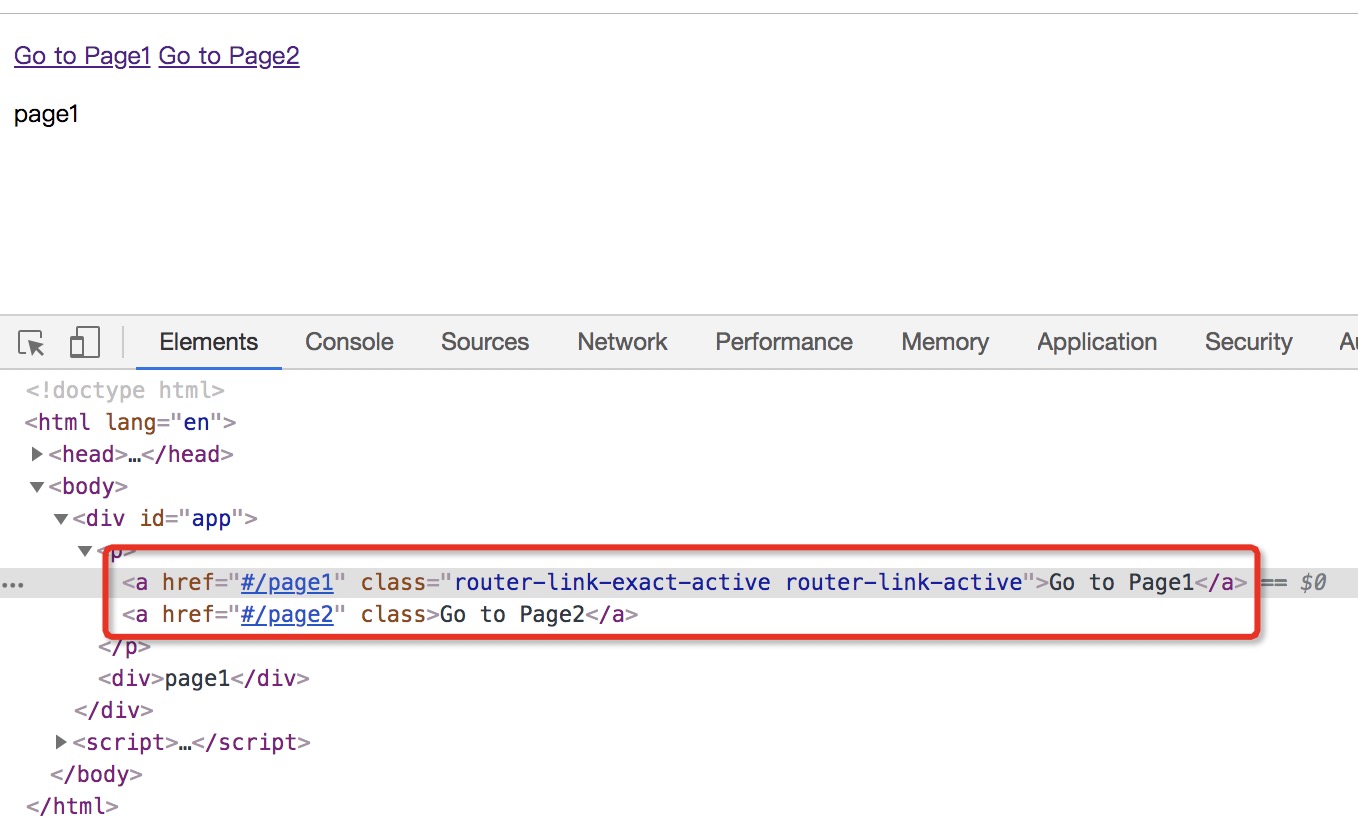This screenshot has width=1358, height=832.
Task: Select the closing </div> tag line
Action: [113, 710]
